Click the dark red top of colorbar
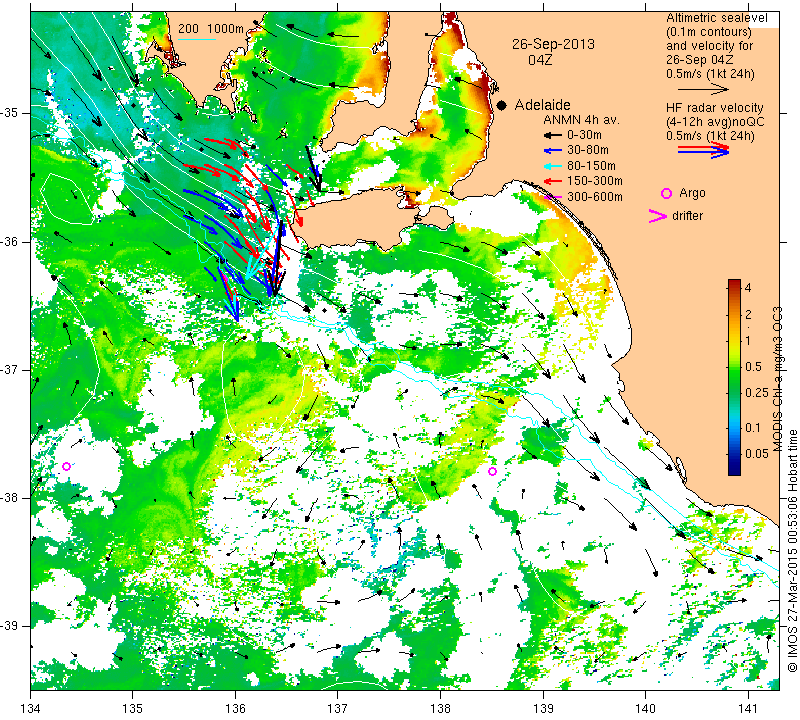Image resolution: width=800 pixels, height=720 pixels. 734,282
